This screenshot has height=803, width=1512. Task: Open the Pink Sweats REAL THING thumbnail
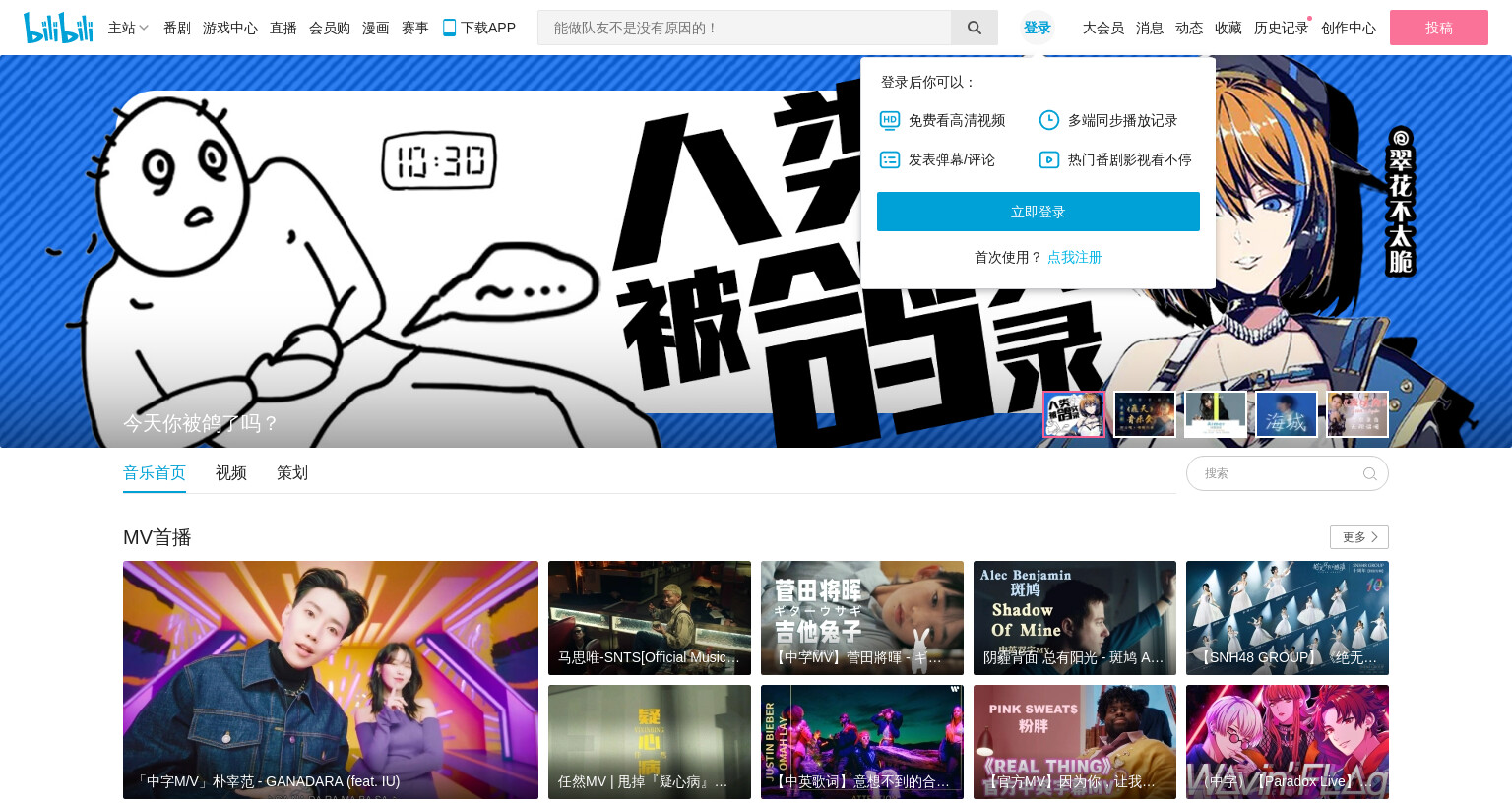pyautogui.click(x=1075, y=742)
